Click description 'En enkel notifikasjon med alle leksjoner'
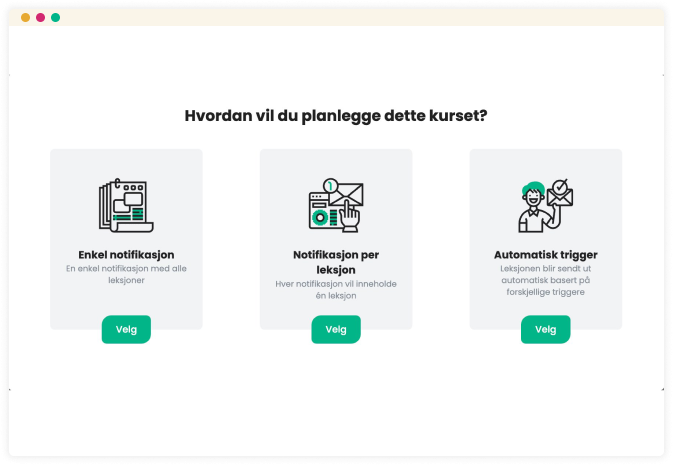This screenshot has width=673, height=465. pos(126,274)
